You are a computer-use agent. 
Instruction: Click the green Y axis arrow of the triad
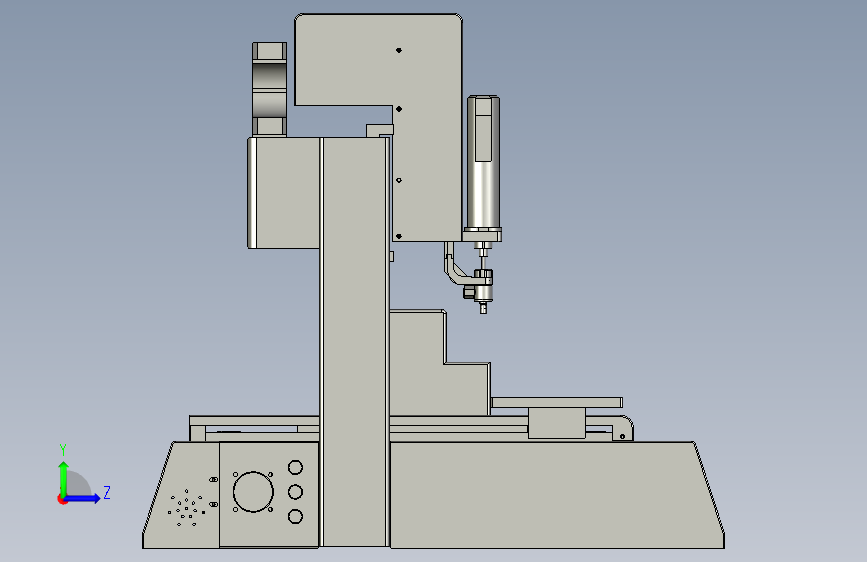point(64,478)
